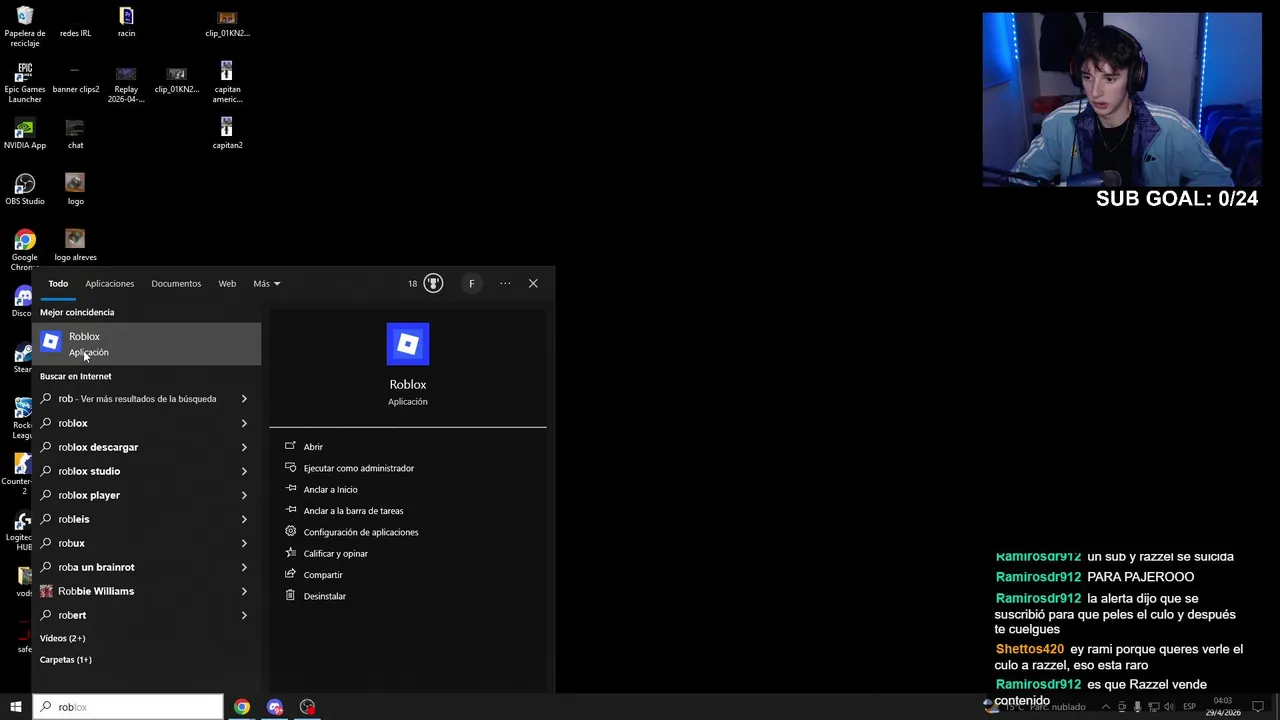
Task: Expand arrow next to robux
Action: click(x=244, y=543)
